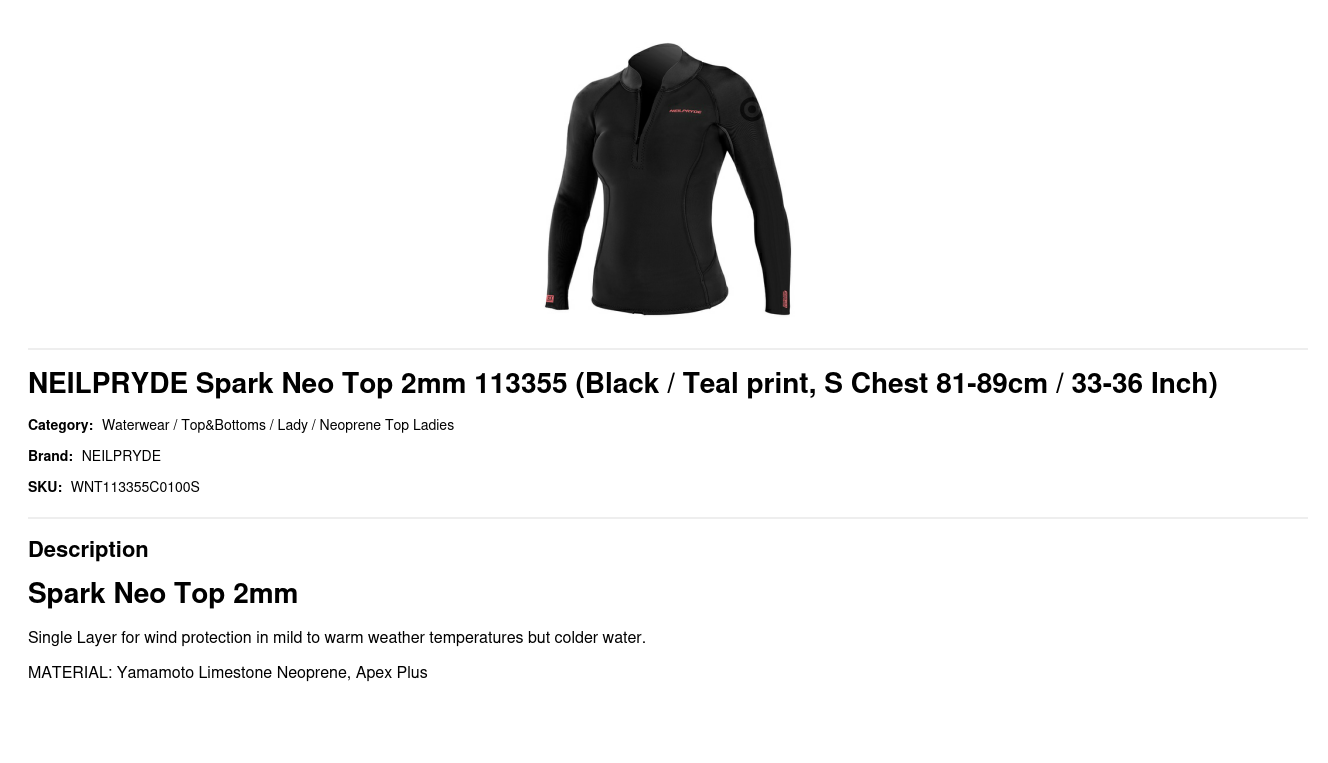This screenshot has width=1328, height=763.
Task: Open the Lady category link
Action: pos(292,425)
